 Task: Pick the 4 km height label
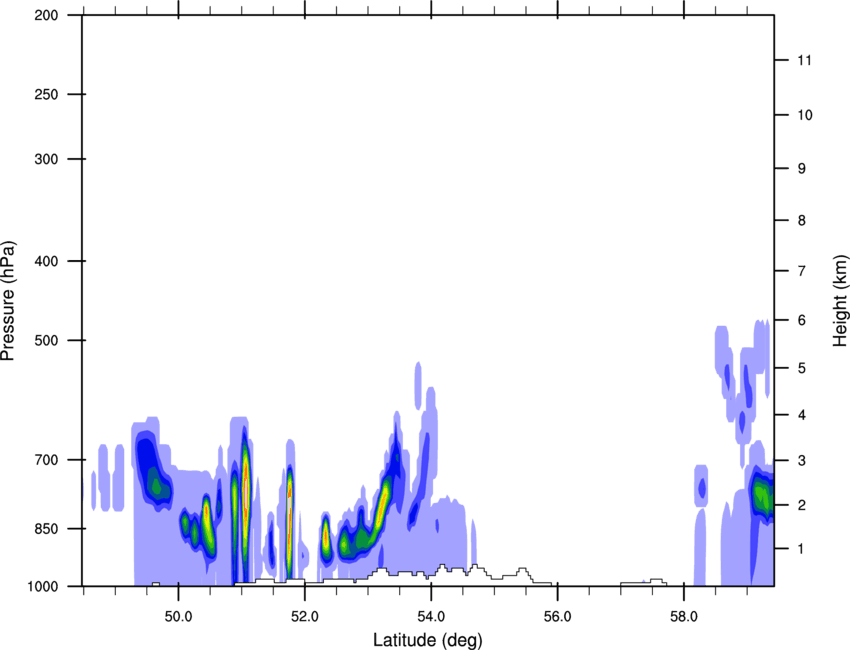point(802,415)
